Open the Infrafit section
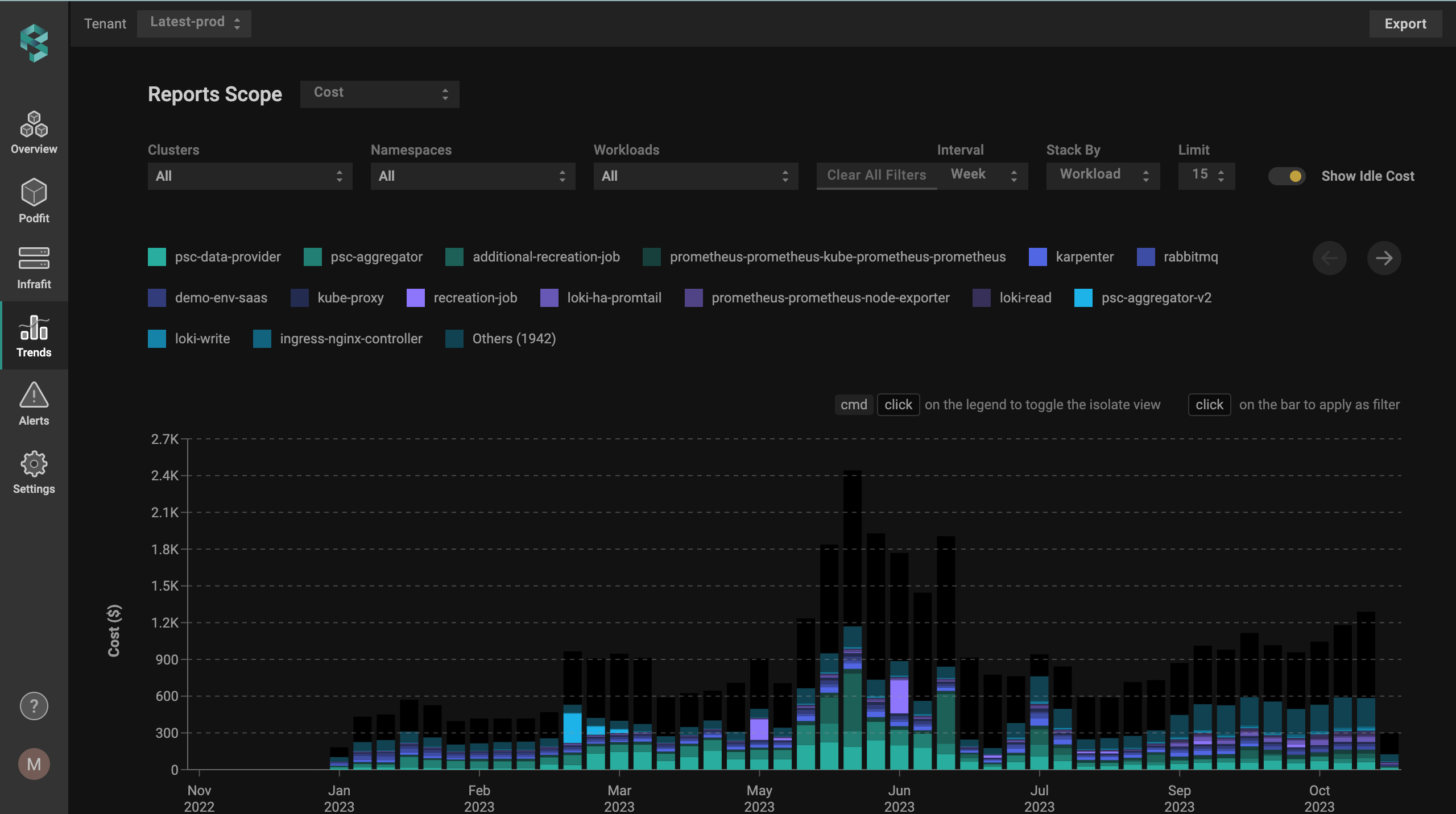Screen dimensions: 1456x814 click(x=34, y=268)
